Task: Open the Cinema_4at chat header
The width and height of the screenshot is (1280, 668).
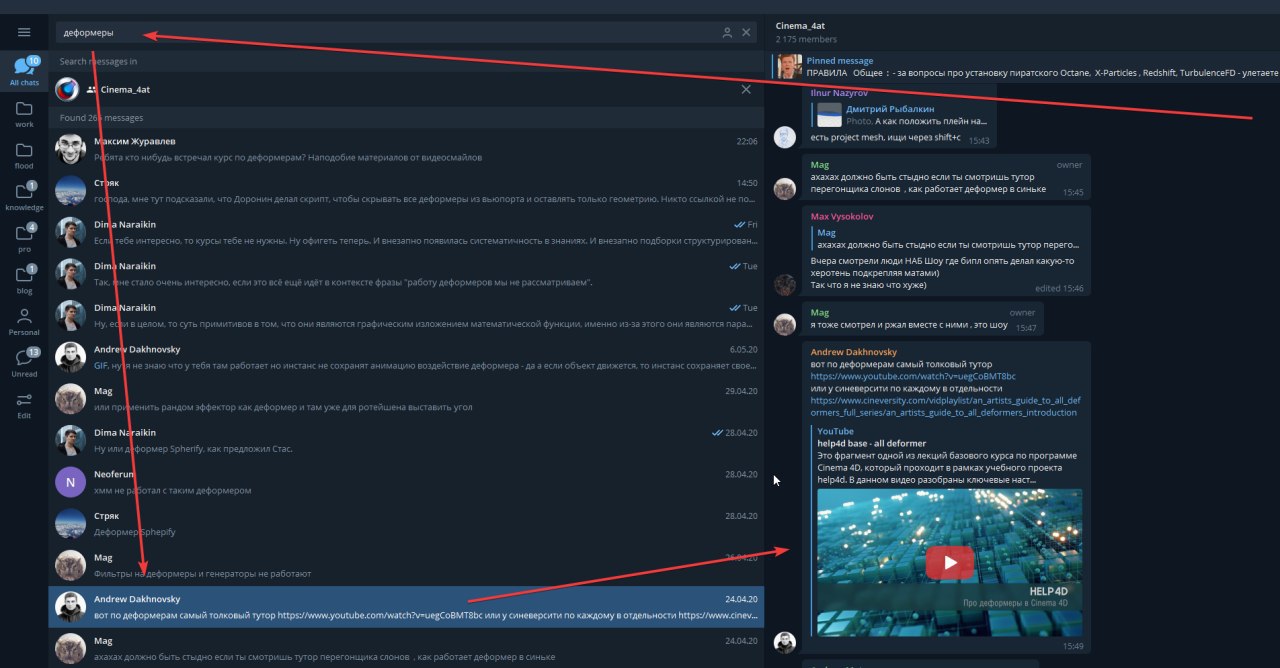Action: [x=1020, y=32]
